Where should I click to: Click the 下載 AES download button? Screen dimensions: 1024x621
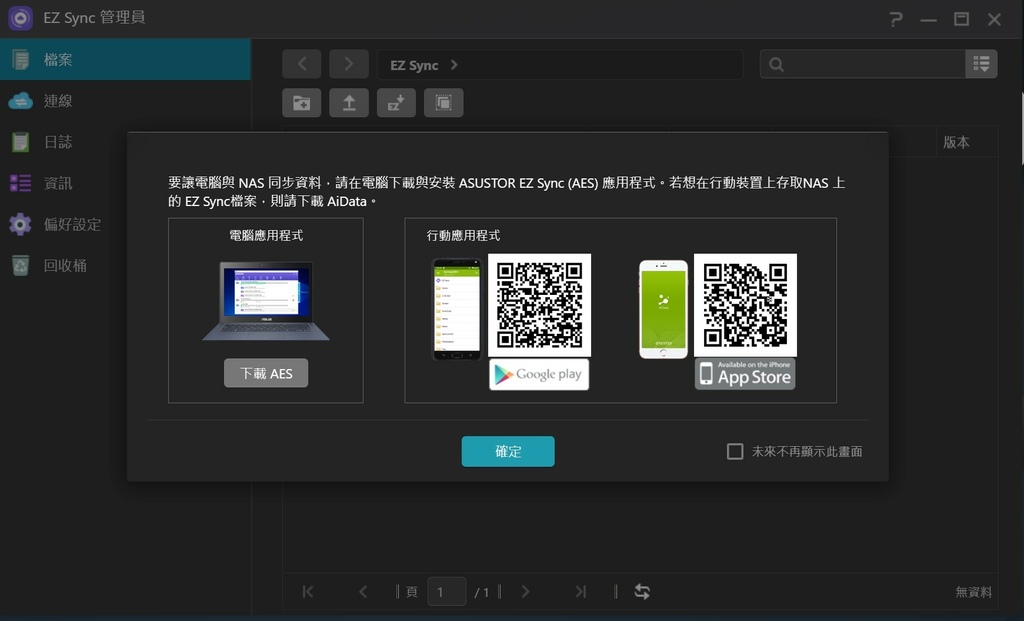tap(266, 374)
